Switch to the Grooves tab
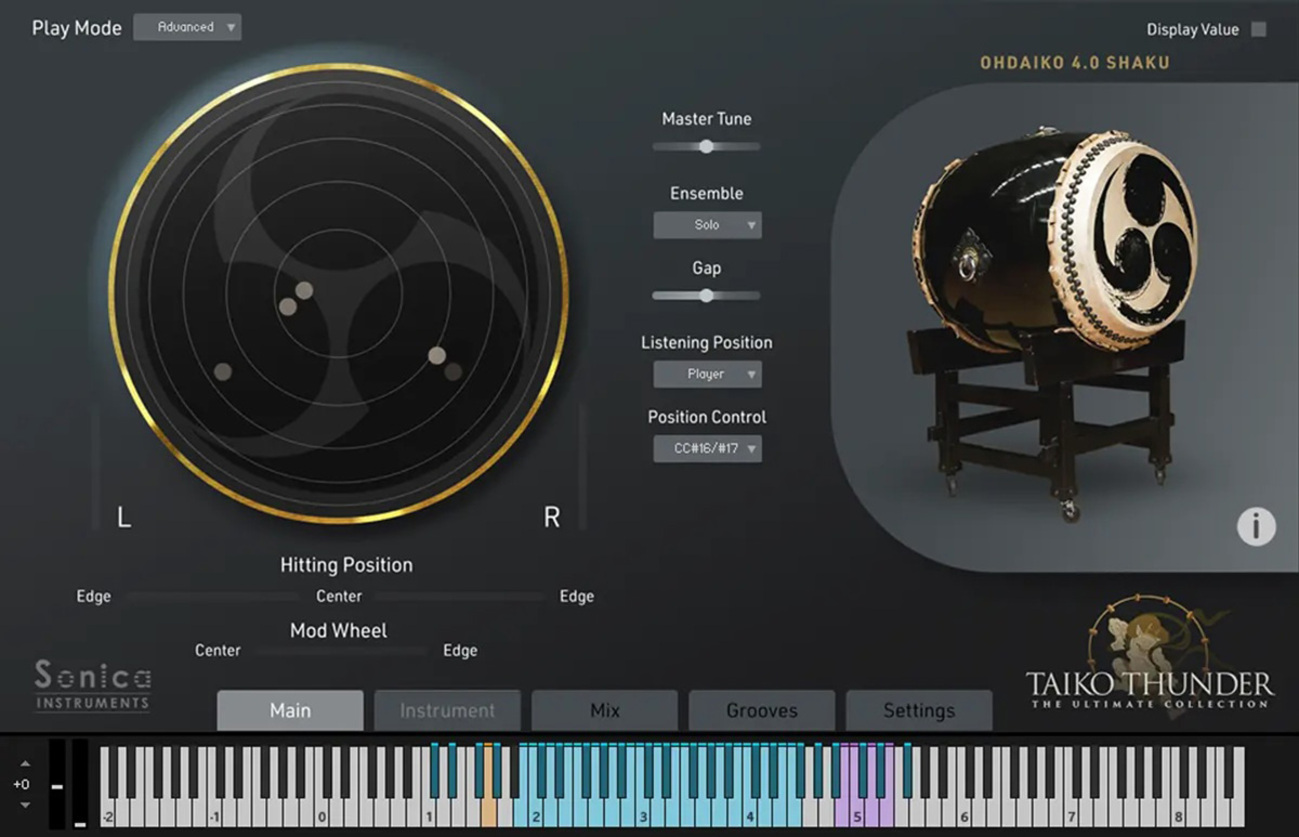Viewport: 1299px width, 837px height. pyautogui.click(x=761, y=711)
